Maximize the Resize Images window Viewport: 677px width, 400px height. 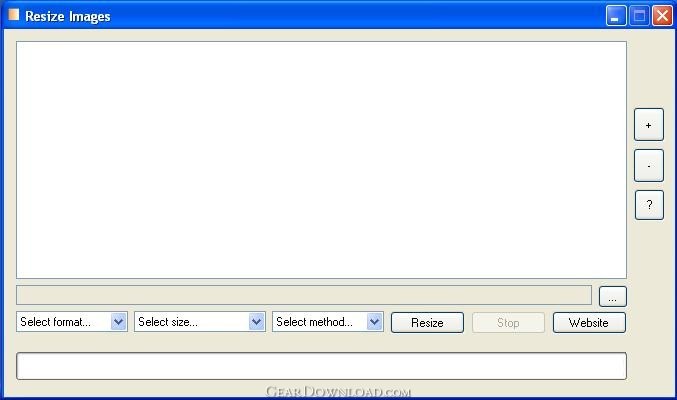point(639,15)
